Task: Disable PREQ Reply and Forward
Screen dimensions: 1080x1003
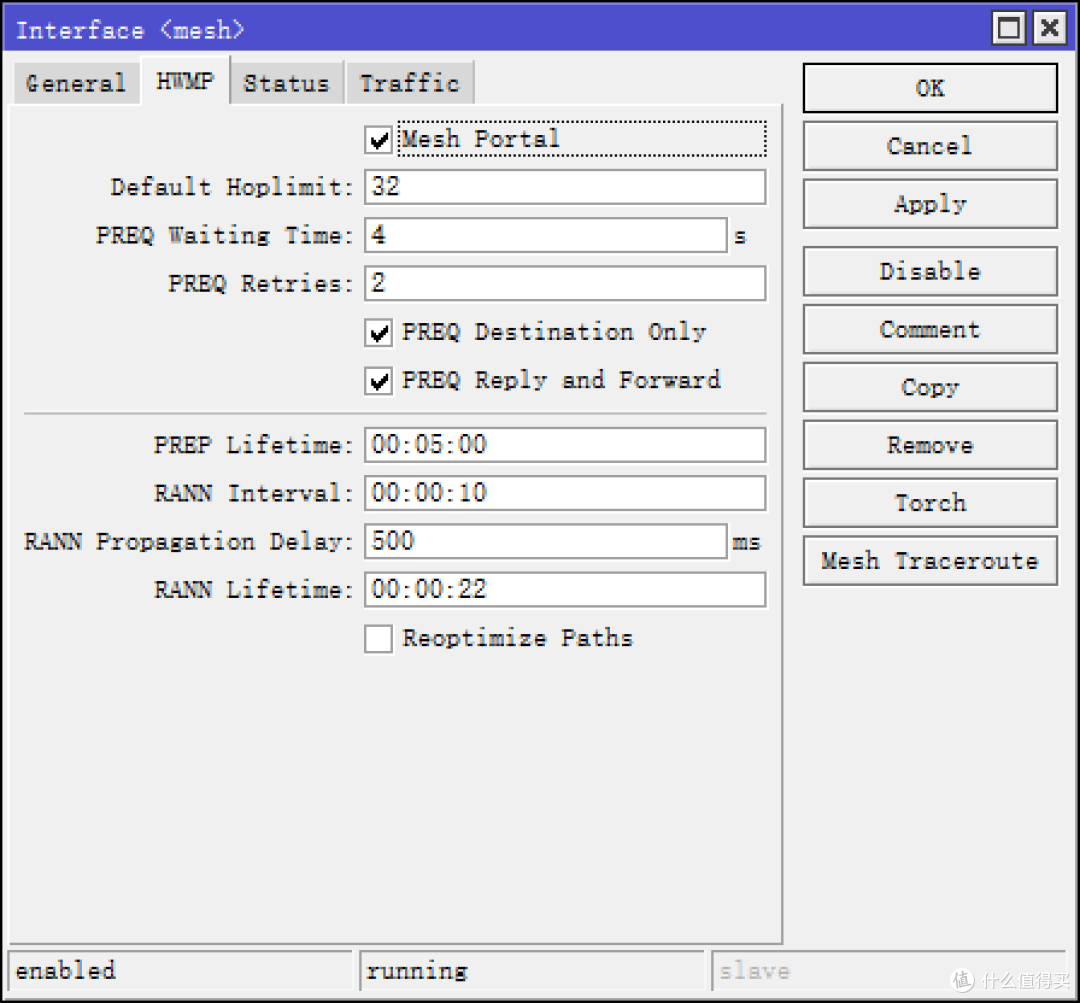Action: point(378,381)
